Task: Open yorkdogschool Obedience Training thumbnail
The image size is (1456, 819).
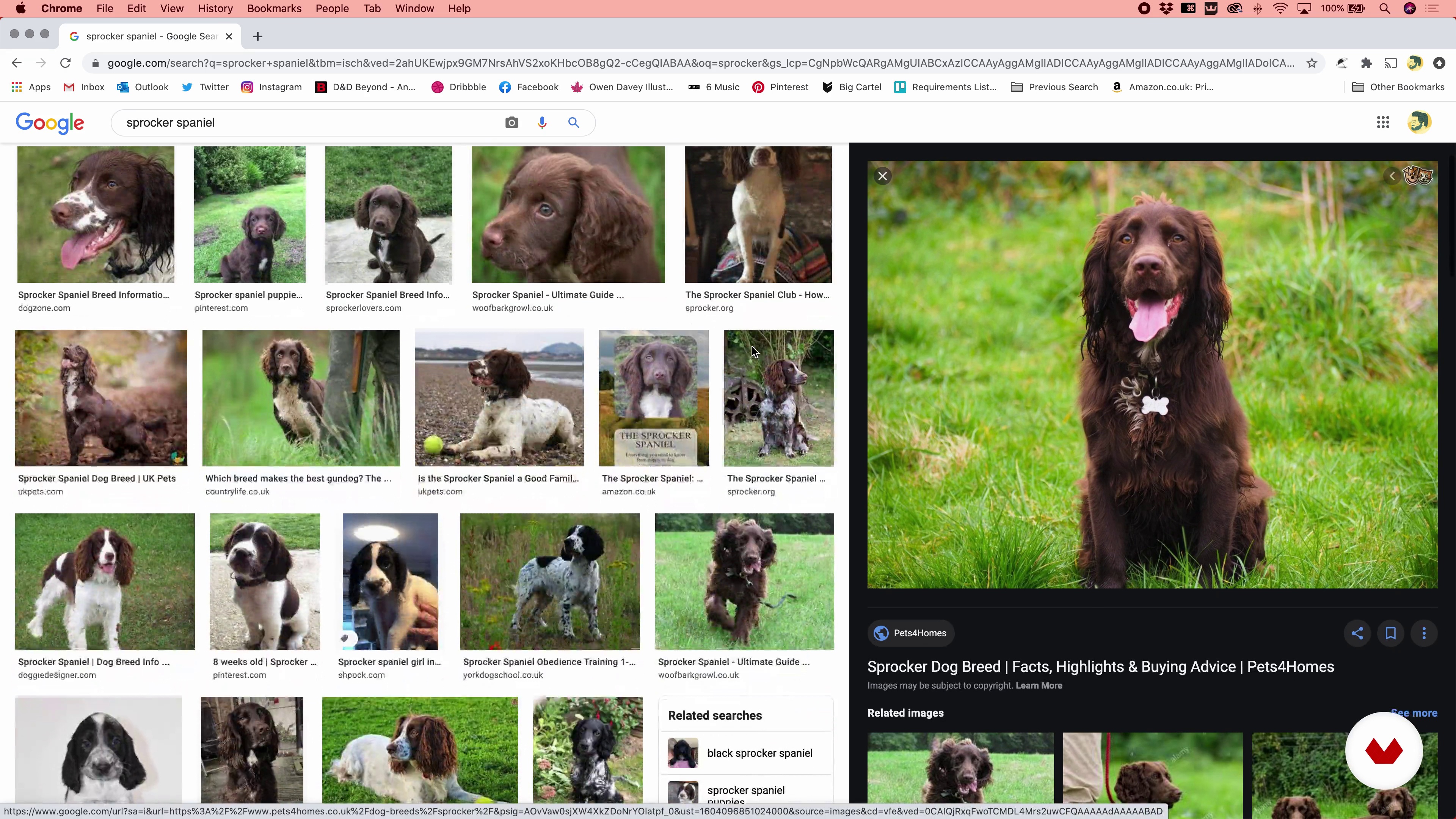Action: click(550, 582)
